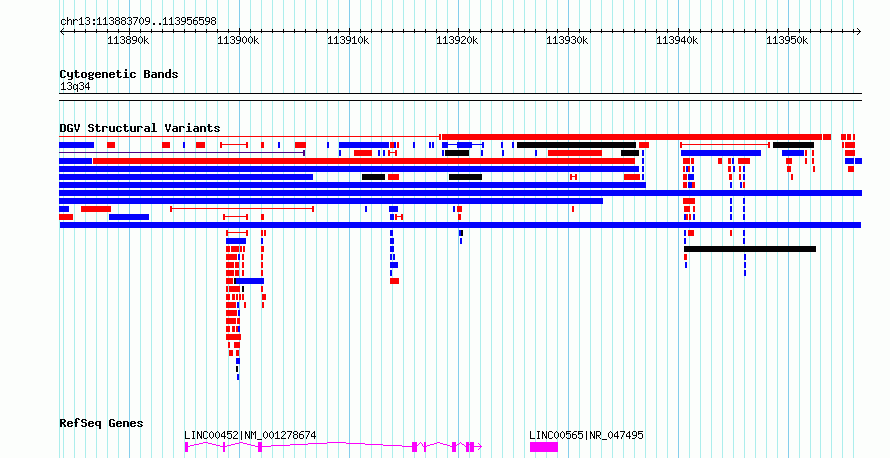This screenshot has height=458, width=890.
Task: Open the LINC00565|NR_047495 gene label
Action: [586, 435]
